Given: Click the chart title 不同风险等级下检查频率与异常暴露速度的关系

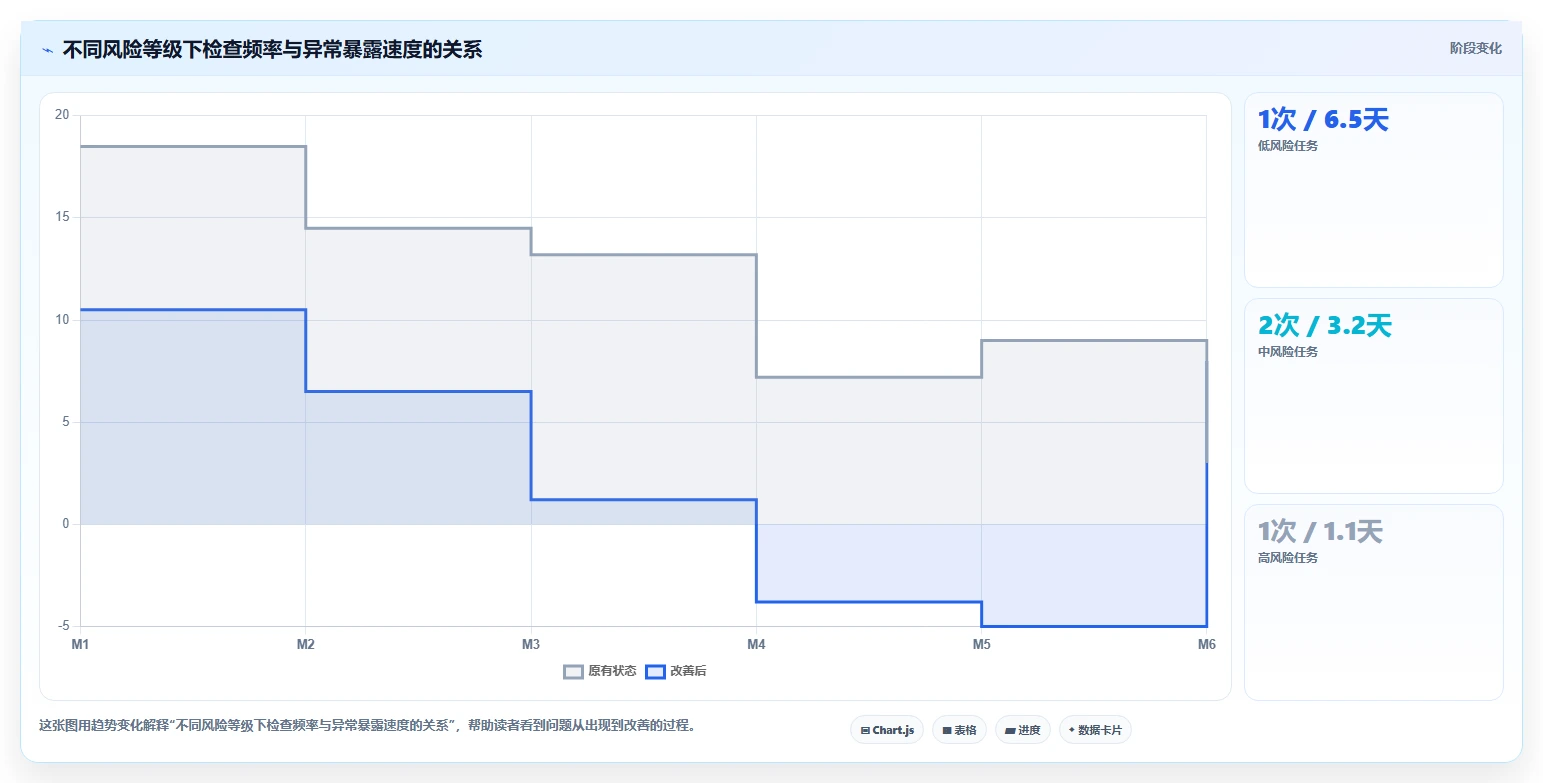Looking at the screenshot, I should [272, 50].
